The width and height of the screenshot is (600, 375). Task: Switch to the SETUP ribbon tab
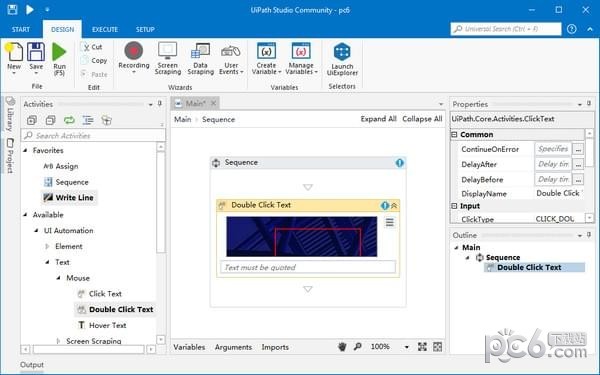(x=145, y=29)
